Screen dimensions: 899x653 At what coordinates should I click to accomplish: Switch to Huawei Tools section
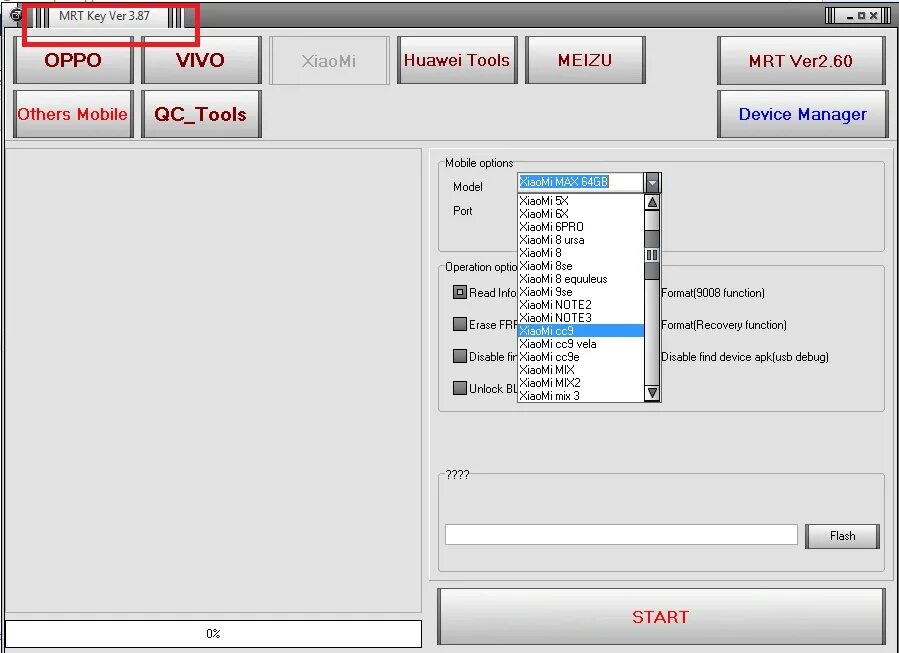tap(457, 60)
